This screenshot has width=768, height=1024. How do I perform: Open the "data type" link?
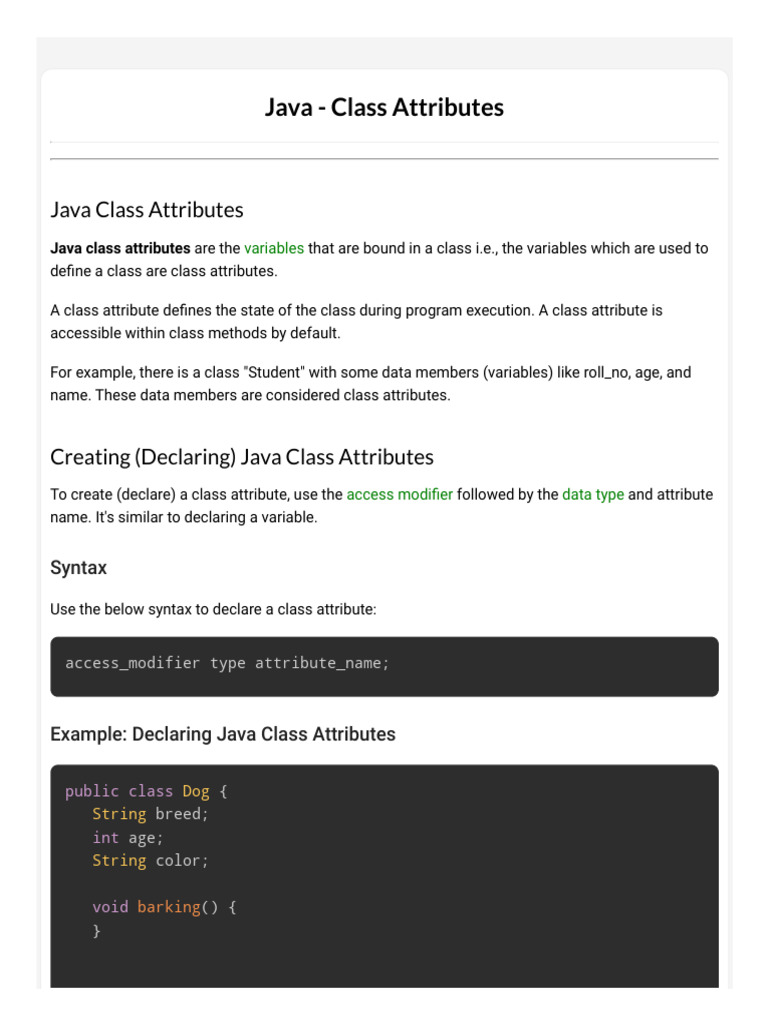pos(593,494)
